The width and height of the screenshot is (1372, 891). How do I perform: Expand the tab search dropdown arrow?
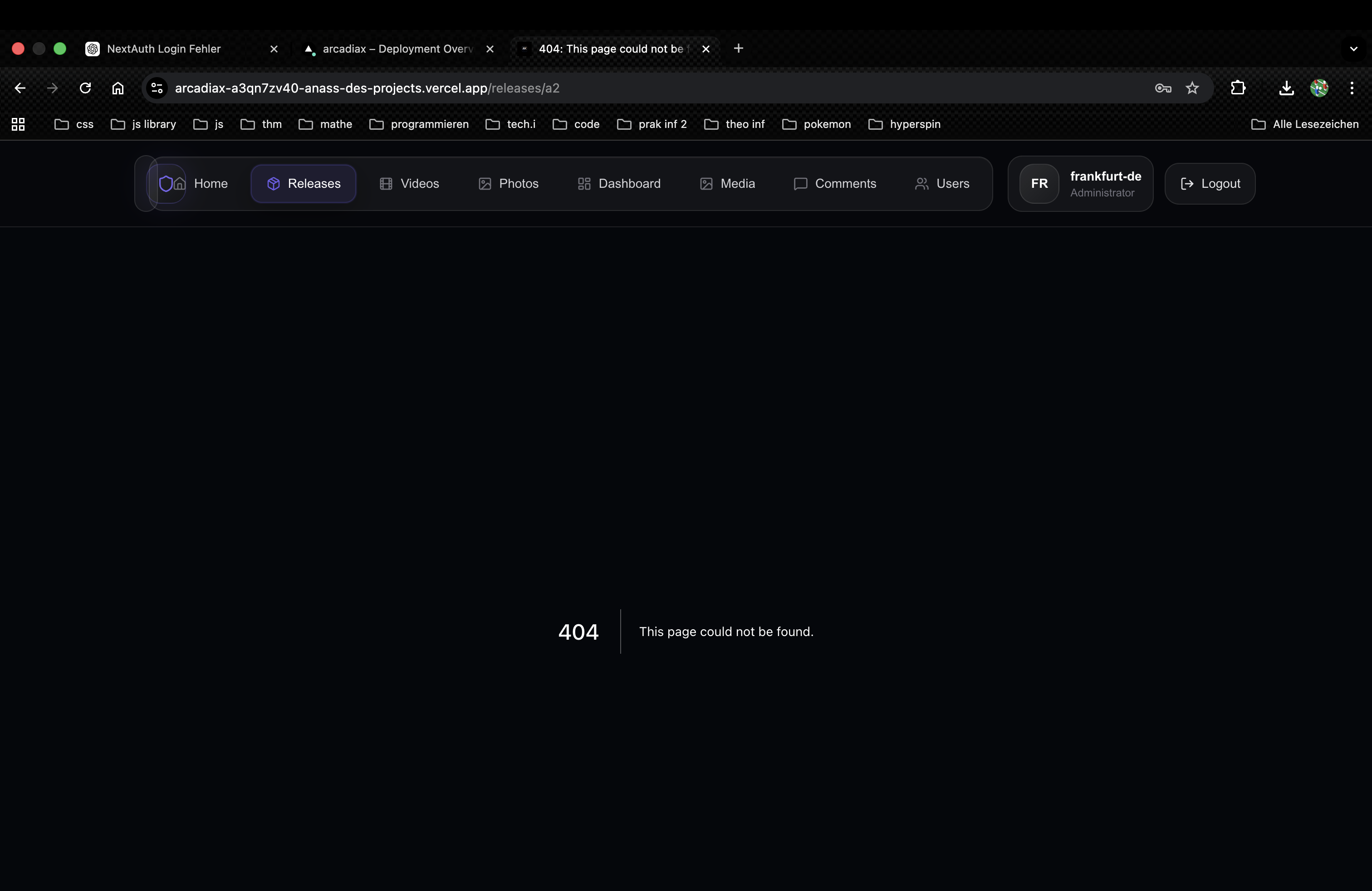point(1353,49)
